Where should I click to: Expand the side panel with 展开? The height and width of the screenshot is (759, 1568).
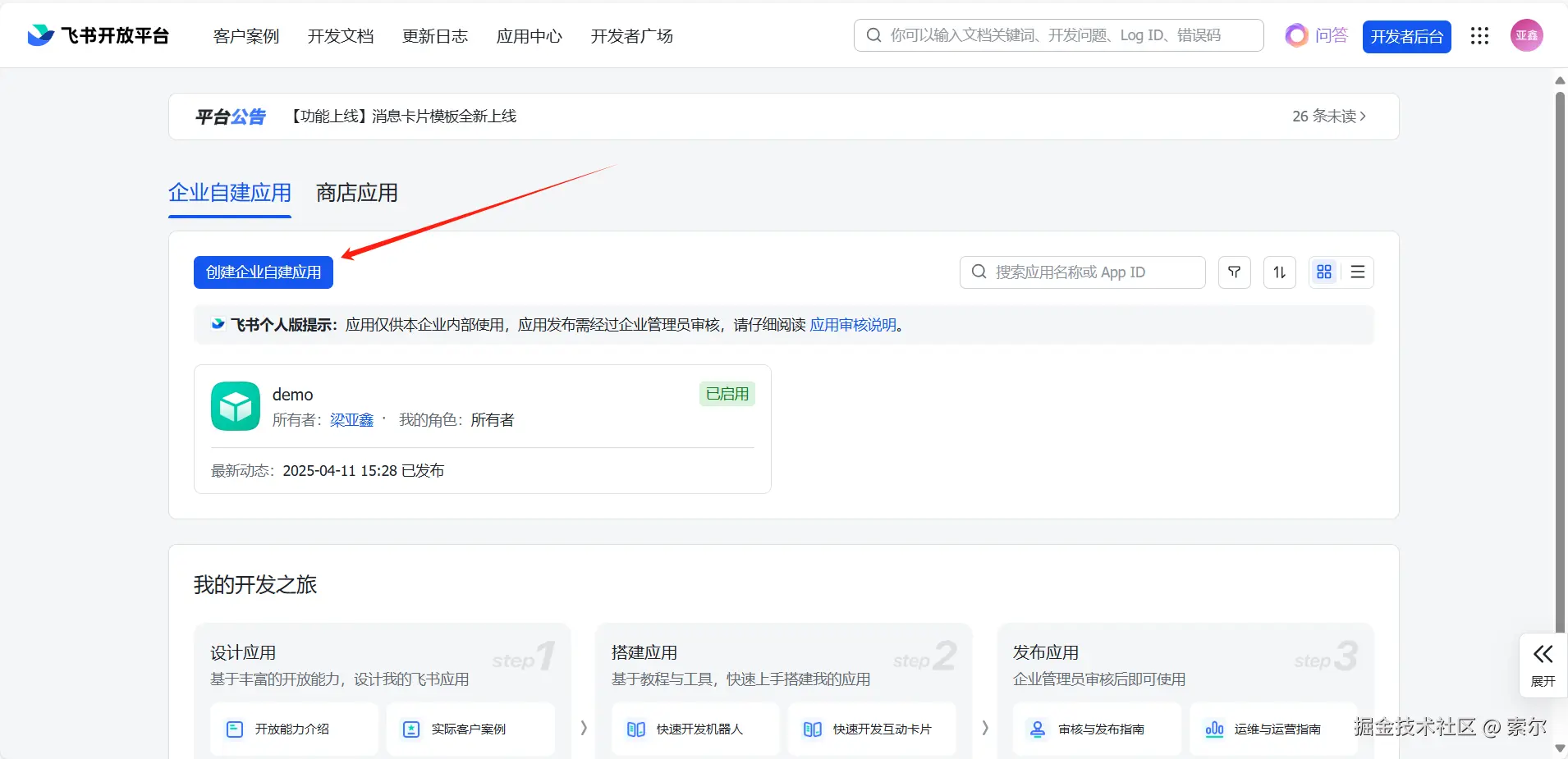[x=1543, y=665]
